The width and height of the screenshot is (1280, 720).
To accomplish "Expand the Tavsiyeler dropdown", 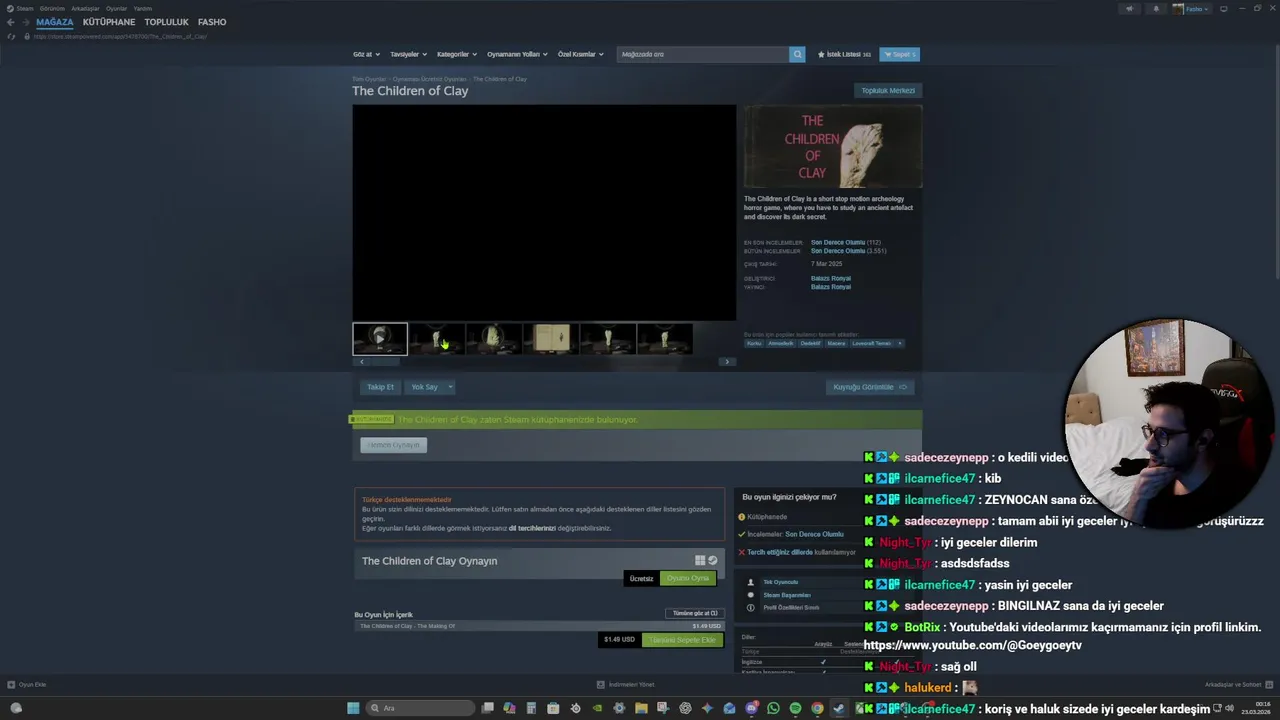I will pos(408,54).
